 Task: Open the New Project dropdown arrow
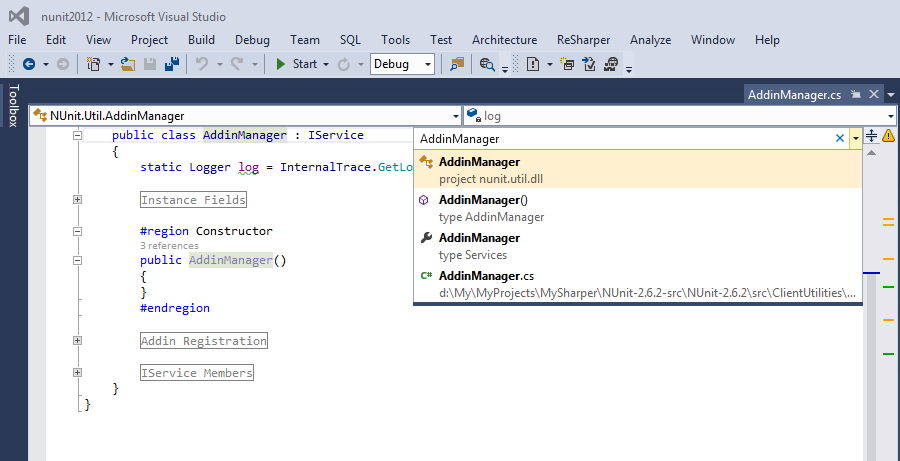111,64
